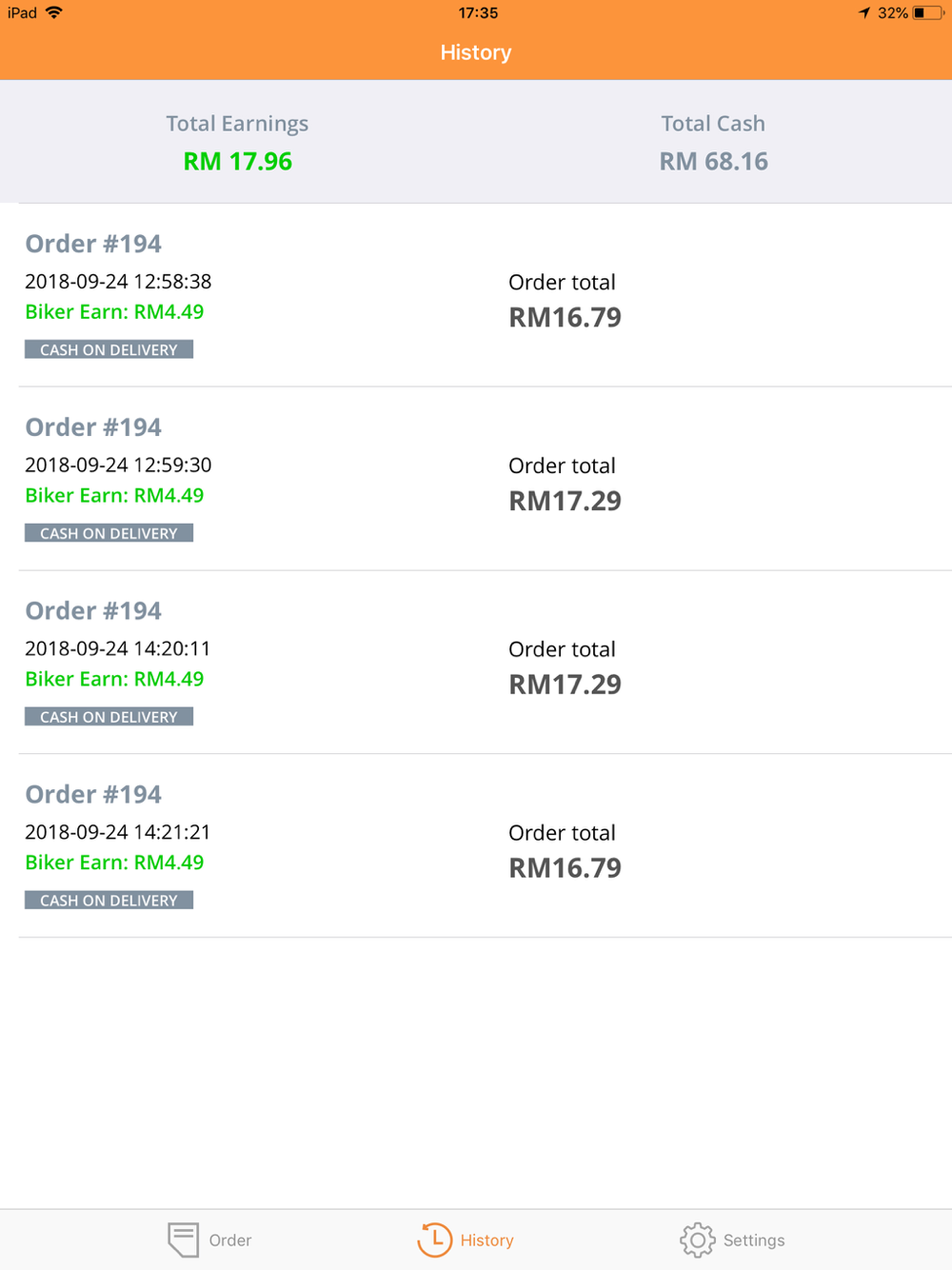The image size is (952, 1270).
Task: Tap the battery indicator icon
Action: 928,12
